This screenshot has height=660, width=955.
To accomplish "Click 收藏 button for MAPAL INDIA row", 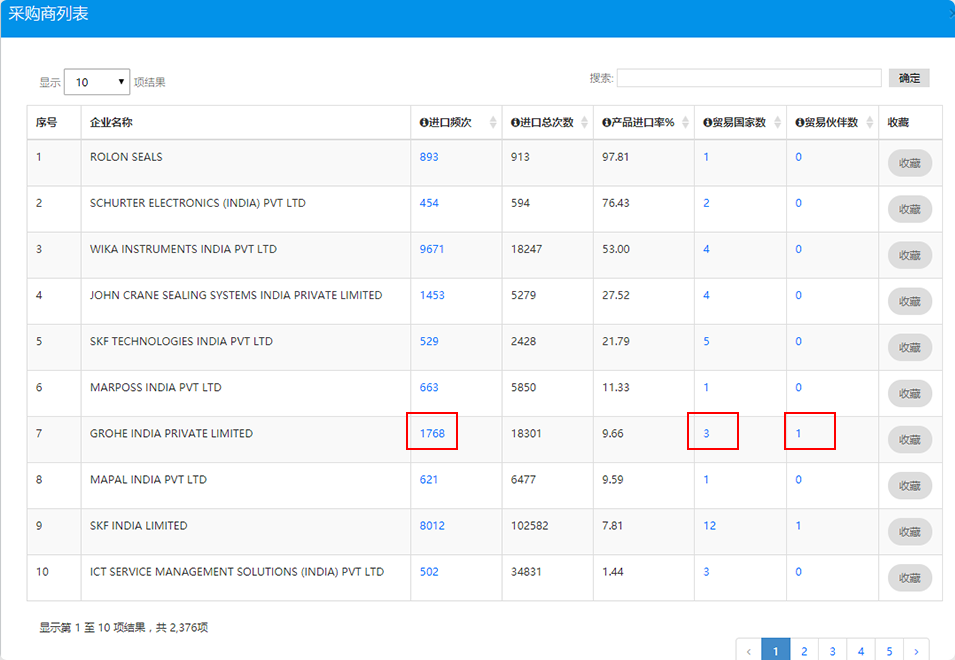I will (x=910, y=486).
